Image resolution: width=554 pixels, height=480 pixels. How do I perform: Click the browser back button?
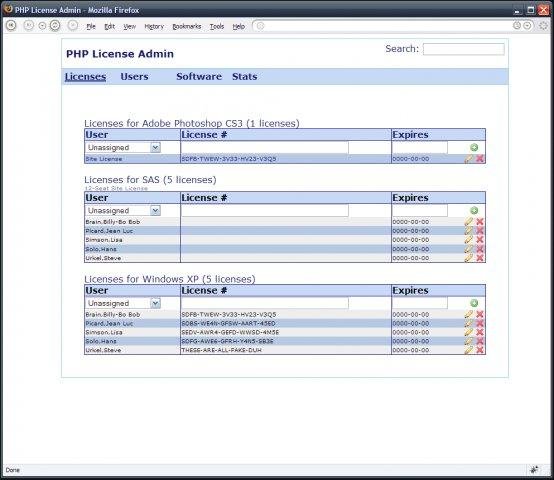[11, 26]
